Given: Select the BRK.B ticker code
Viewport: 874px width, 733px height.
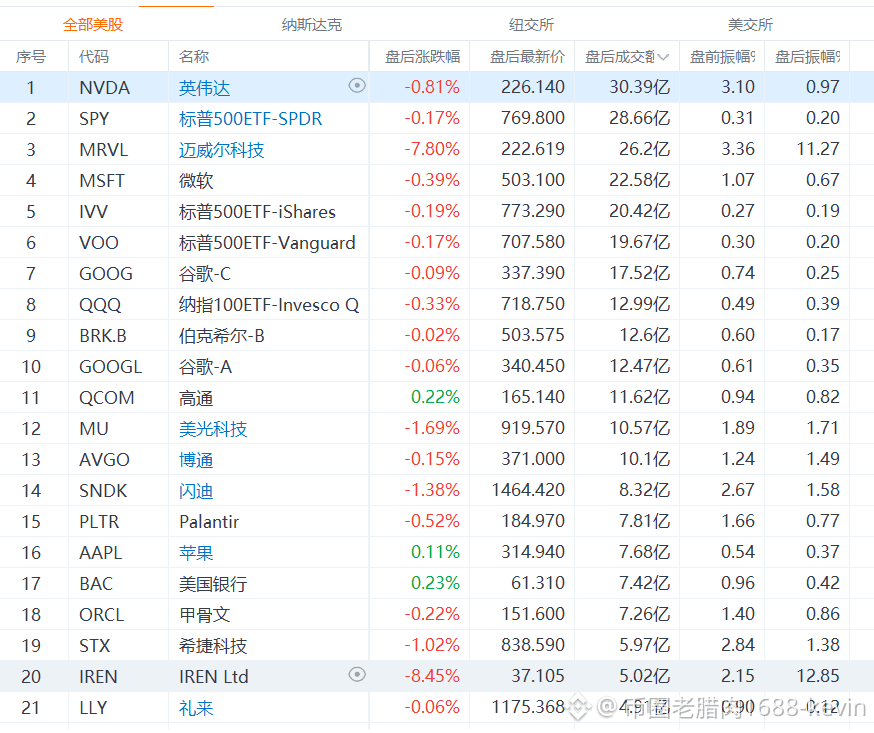Looking at the screenshot, I should pyautogui.click(x=103, y=336).
